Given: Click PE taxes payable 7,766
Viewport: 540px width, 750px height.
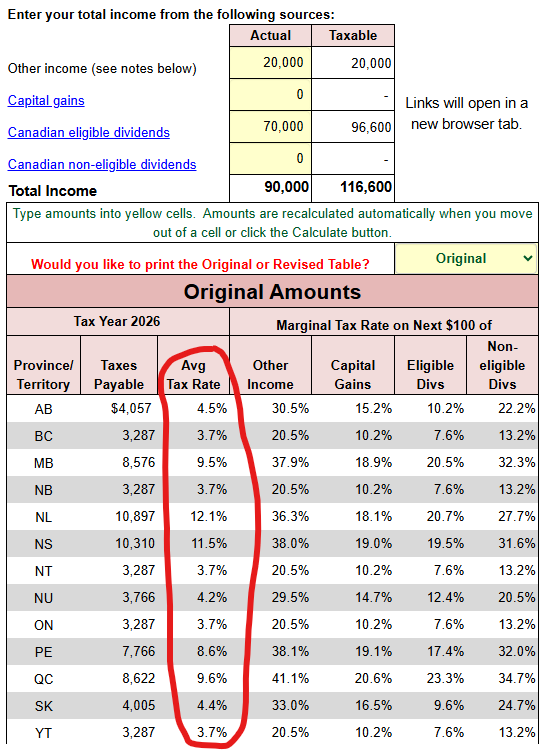Looking at the screenshot, I should (x=138, y=651).
